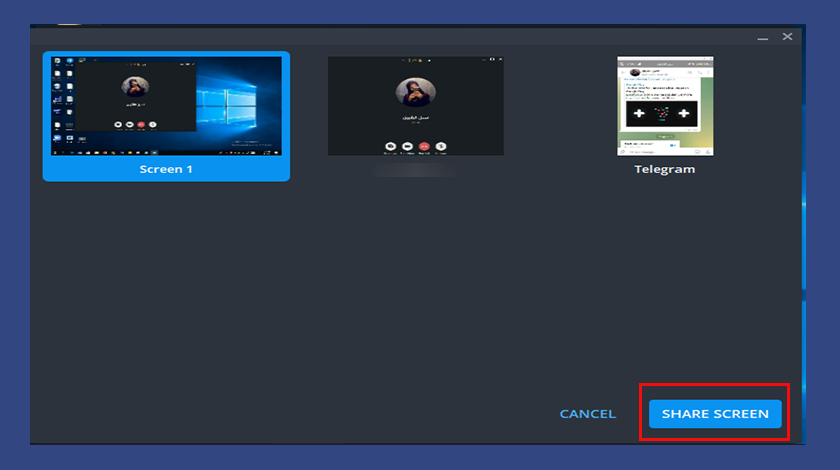This screenshot has width=840, height=470.
Task: Minimize the share screen dialog
Action: click(x=762, y=38)
